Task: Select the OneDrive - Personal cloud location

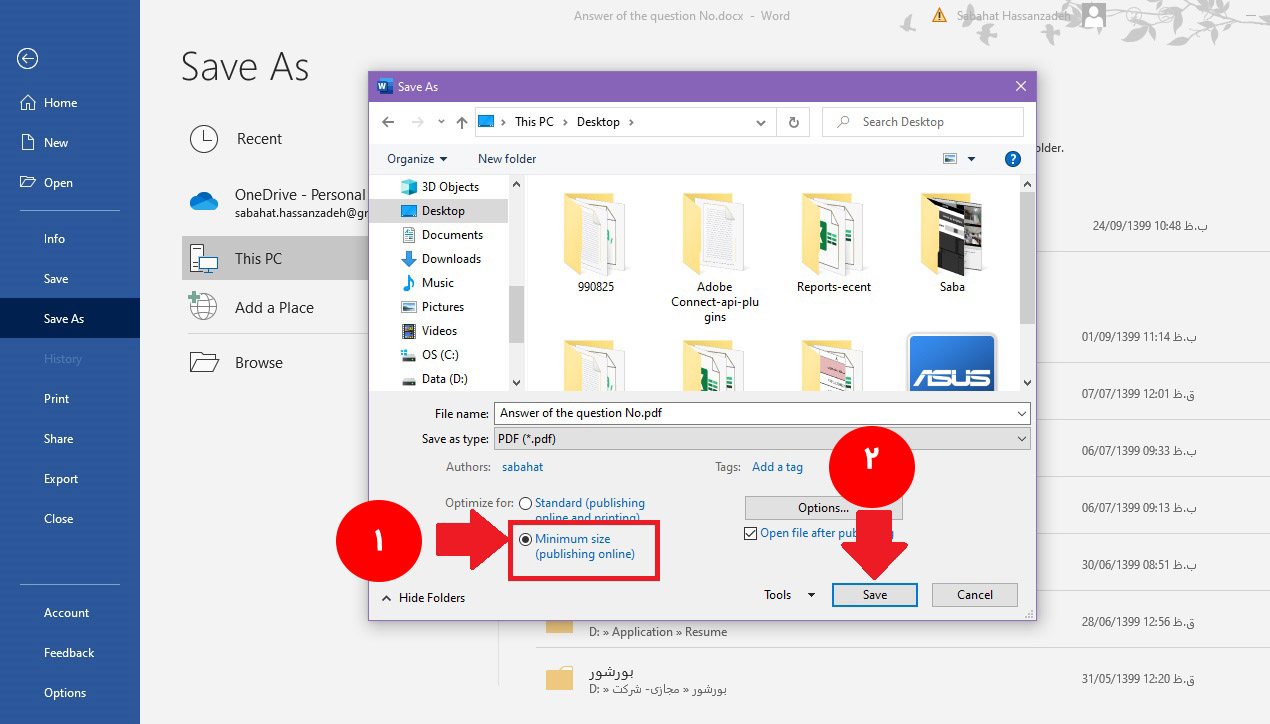Action: click(204, 202)
